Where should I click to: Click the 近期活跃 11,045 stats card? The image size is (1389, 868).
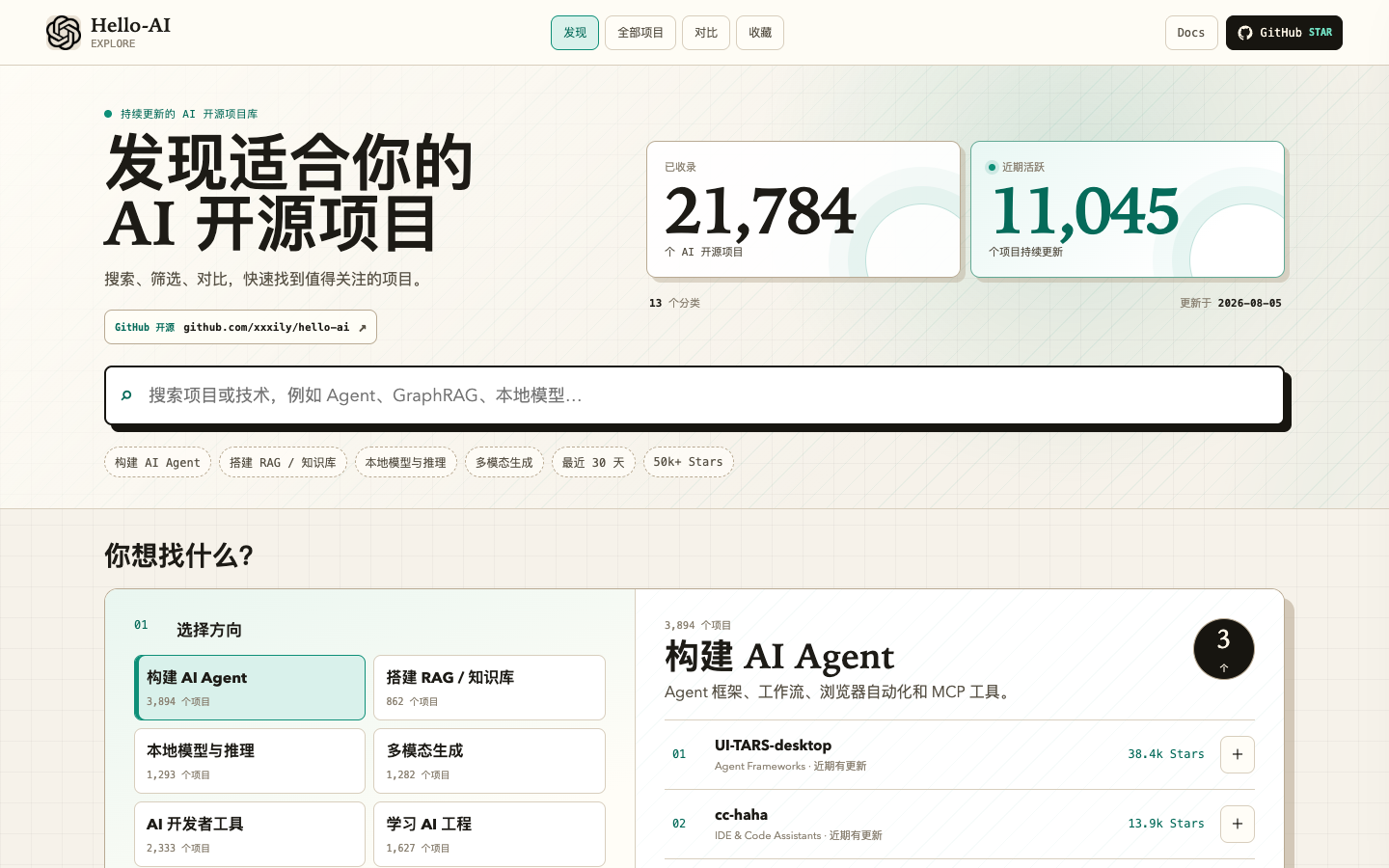1128,209
